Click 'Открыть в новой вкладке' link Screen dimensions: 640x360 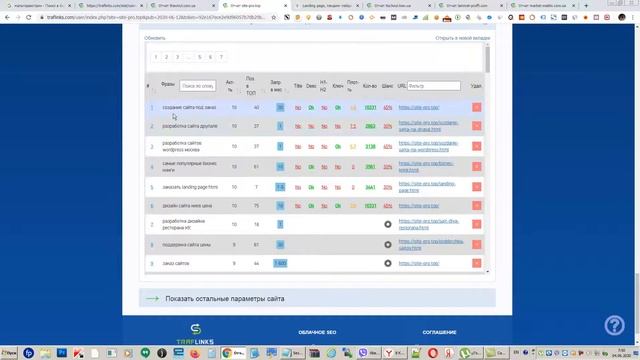(x=462, y=38)
